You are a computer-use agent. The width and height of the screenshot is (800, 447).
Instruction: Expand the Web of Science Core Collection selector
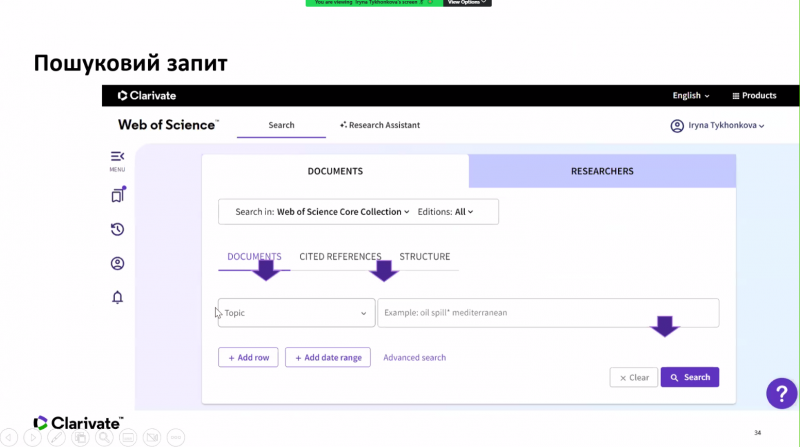[x=343, y=212]
